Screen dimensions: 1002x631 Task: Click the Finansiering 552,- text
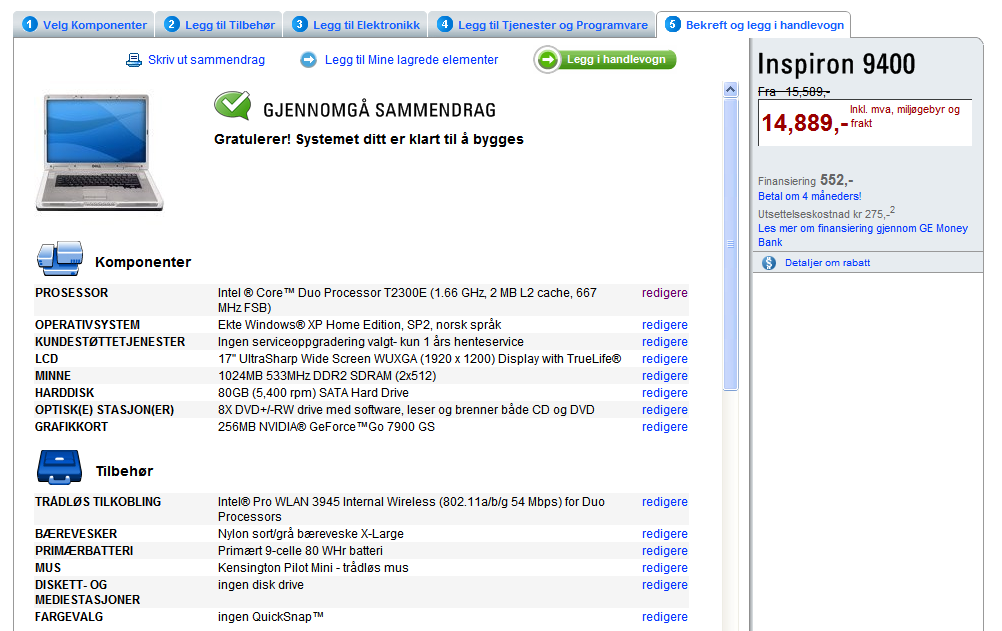[x=806, y=180]
